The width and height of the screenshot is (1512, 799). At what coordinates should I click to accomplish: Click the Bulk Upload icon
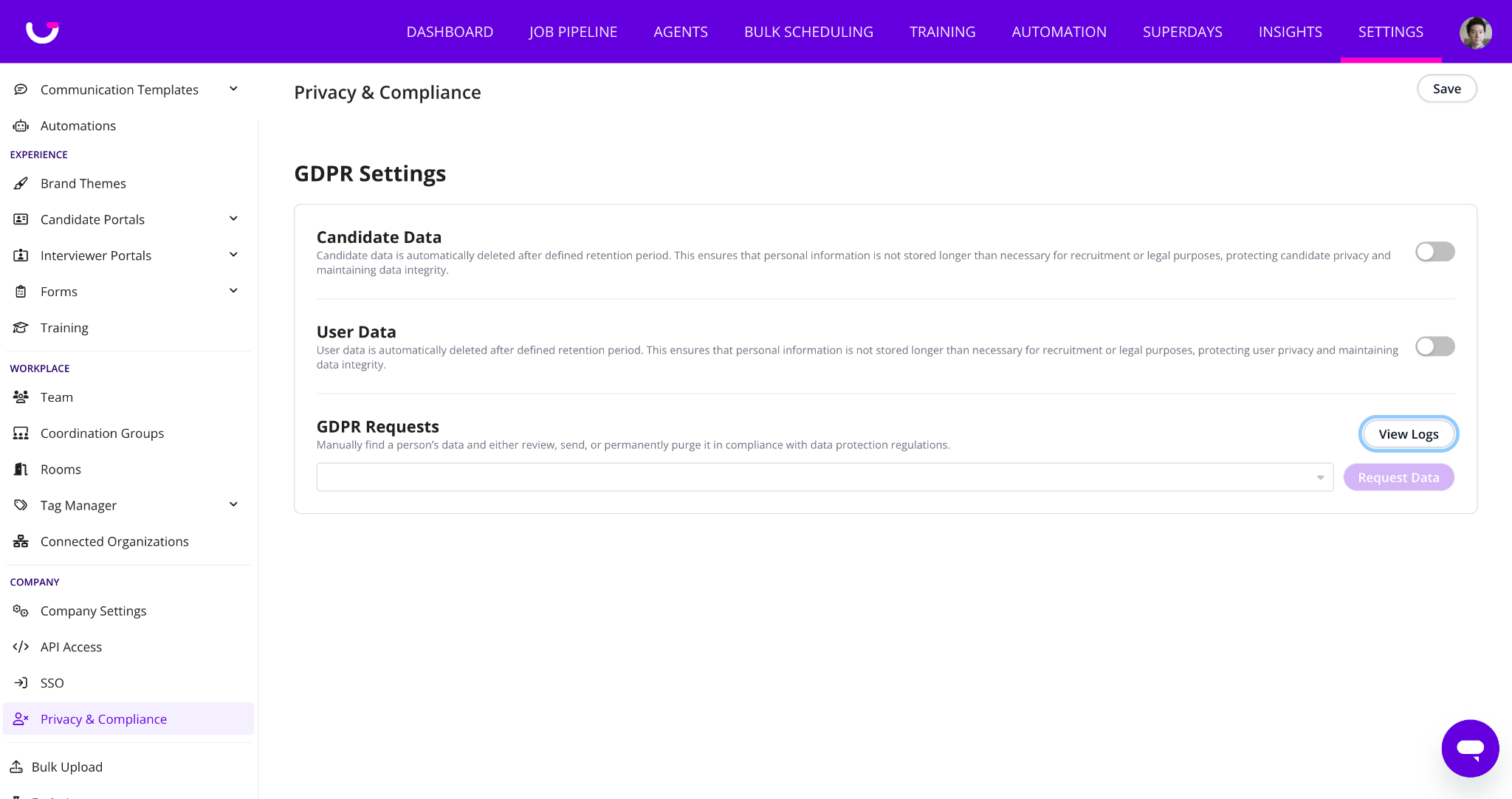click(x=16, y=767)
